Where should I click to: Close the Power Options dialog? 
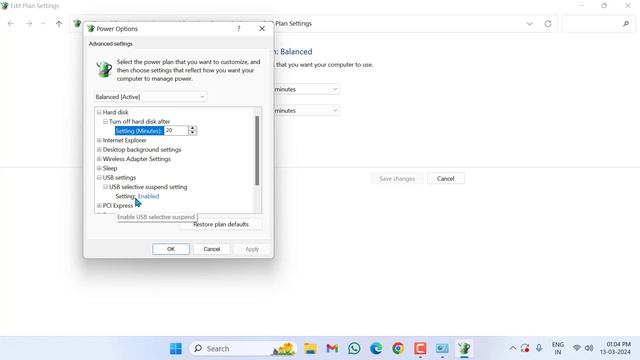pyautogui.click(x=262, y=29)
